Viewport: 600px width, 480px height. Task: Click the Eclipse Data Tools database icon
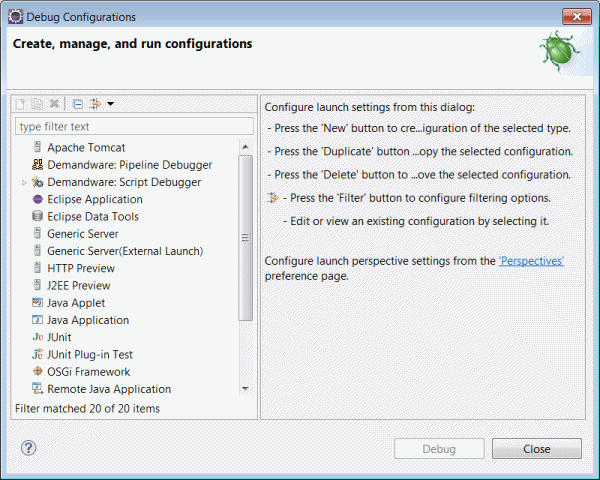point(38,216)
